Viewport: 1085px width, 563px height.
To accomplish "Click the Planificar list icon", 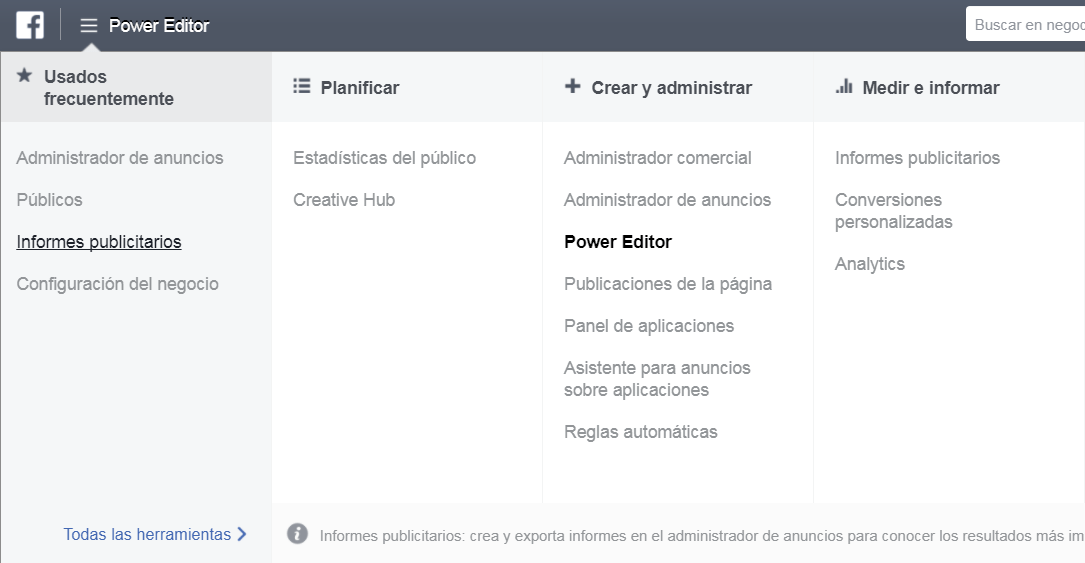I will (302, 87).
